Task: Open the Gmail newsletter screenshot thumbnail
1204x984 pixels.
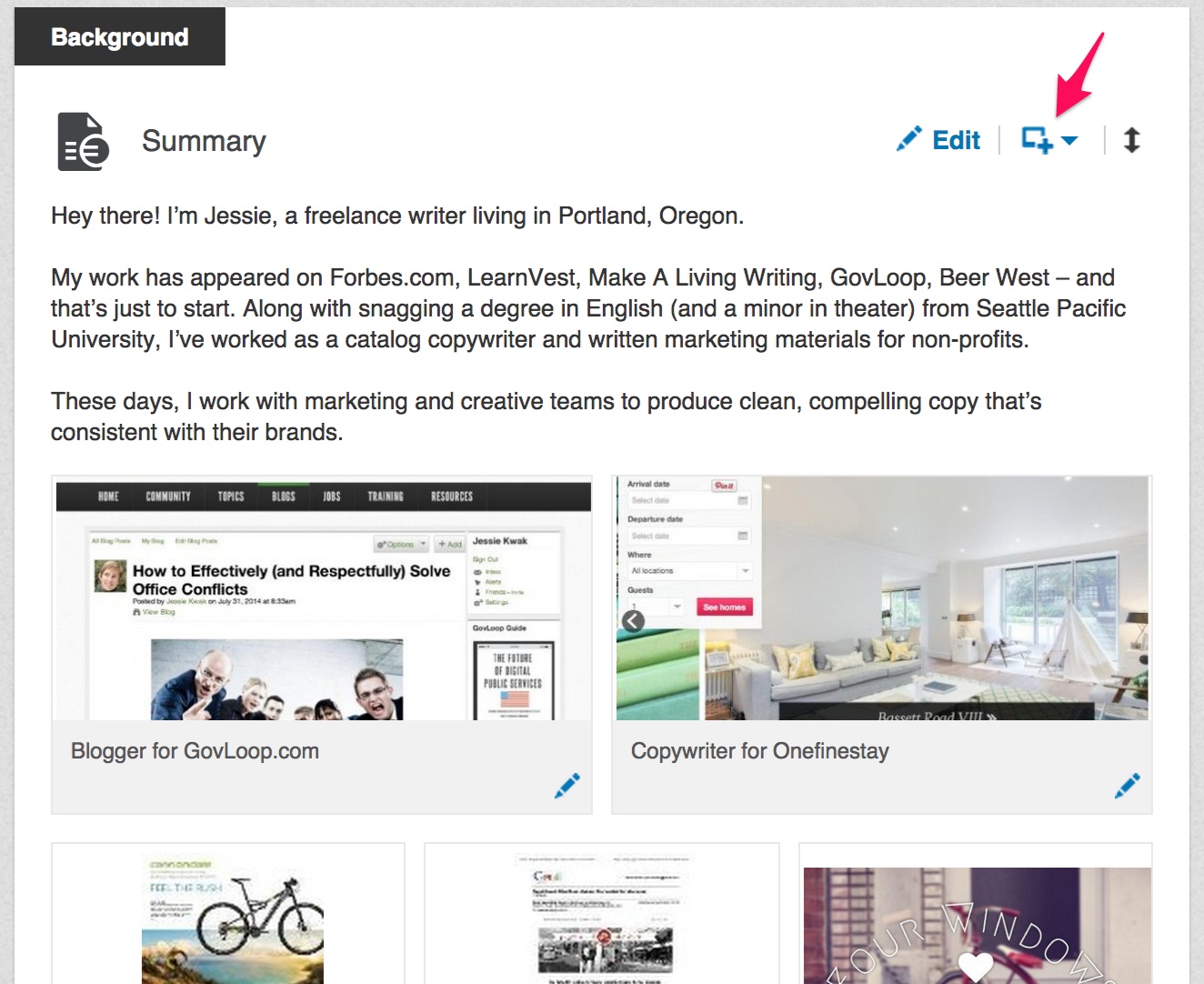Action: tap(602, 917)
